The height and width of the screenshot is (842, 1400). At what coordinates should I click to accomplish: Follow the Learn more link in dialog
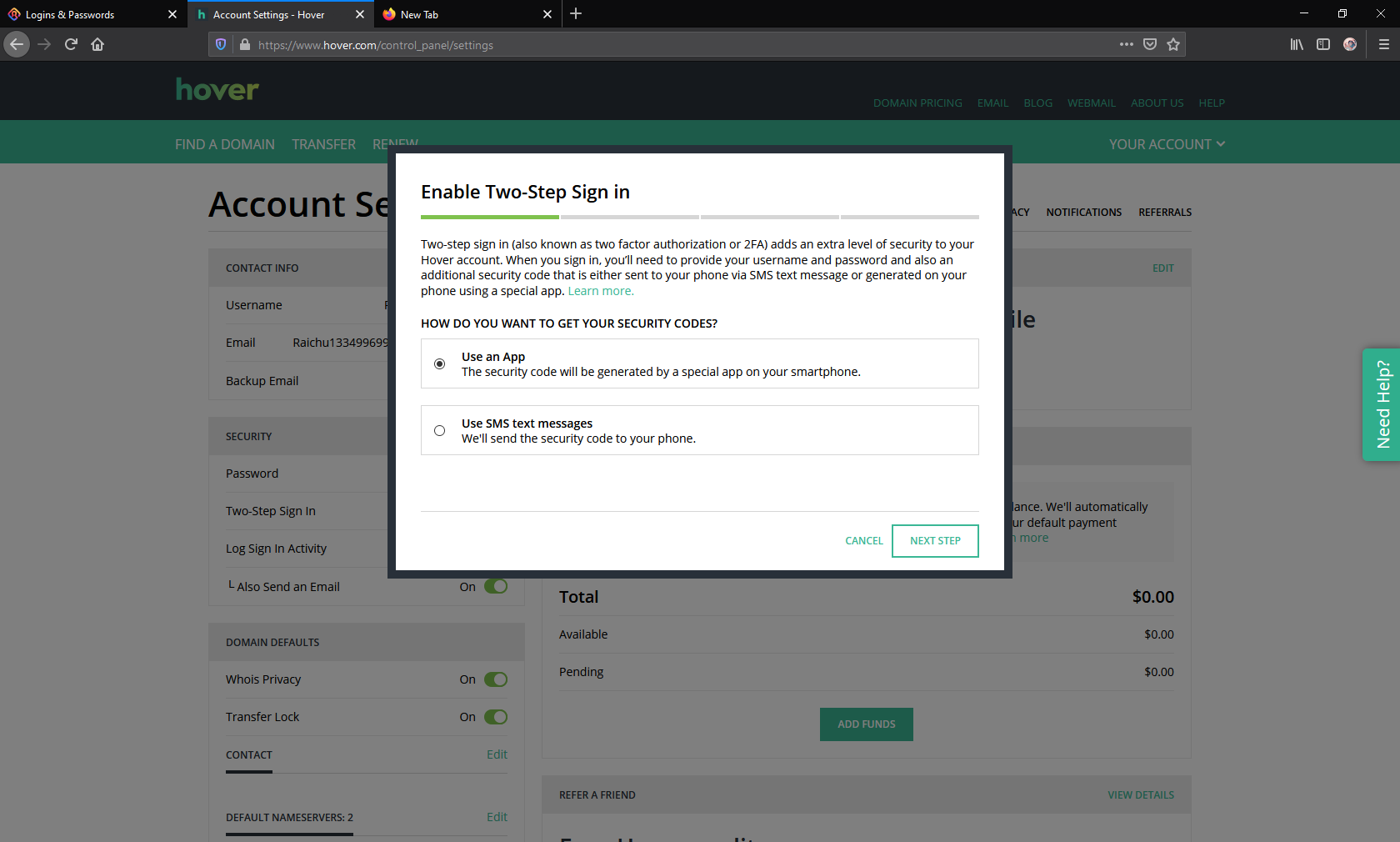pos(601,291)
